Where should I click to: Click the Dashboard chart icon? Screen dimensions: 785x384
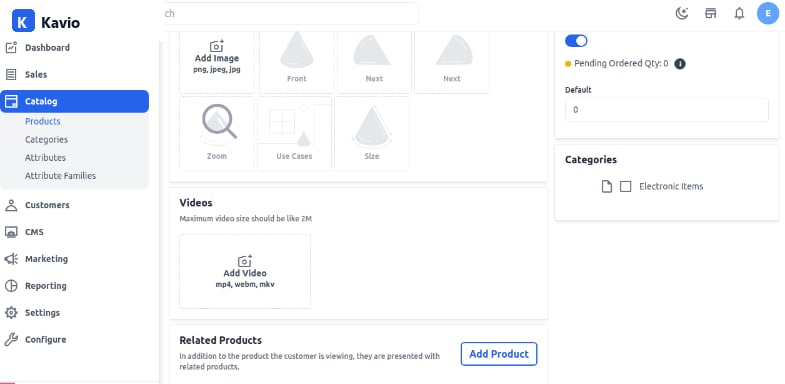tap(11, 48)
